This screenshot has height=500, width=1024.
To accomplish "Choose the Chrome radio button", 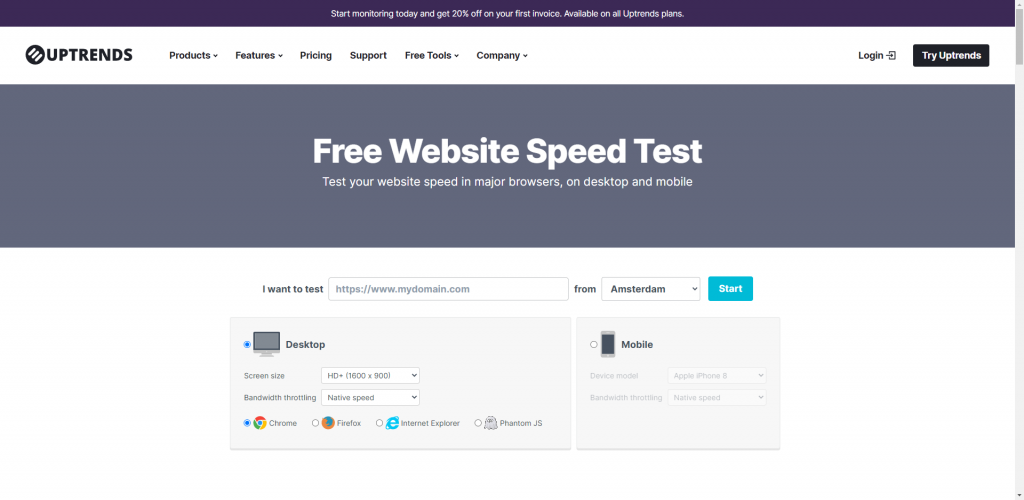I will click(x=247, y=423).
